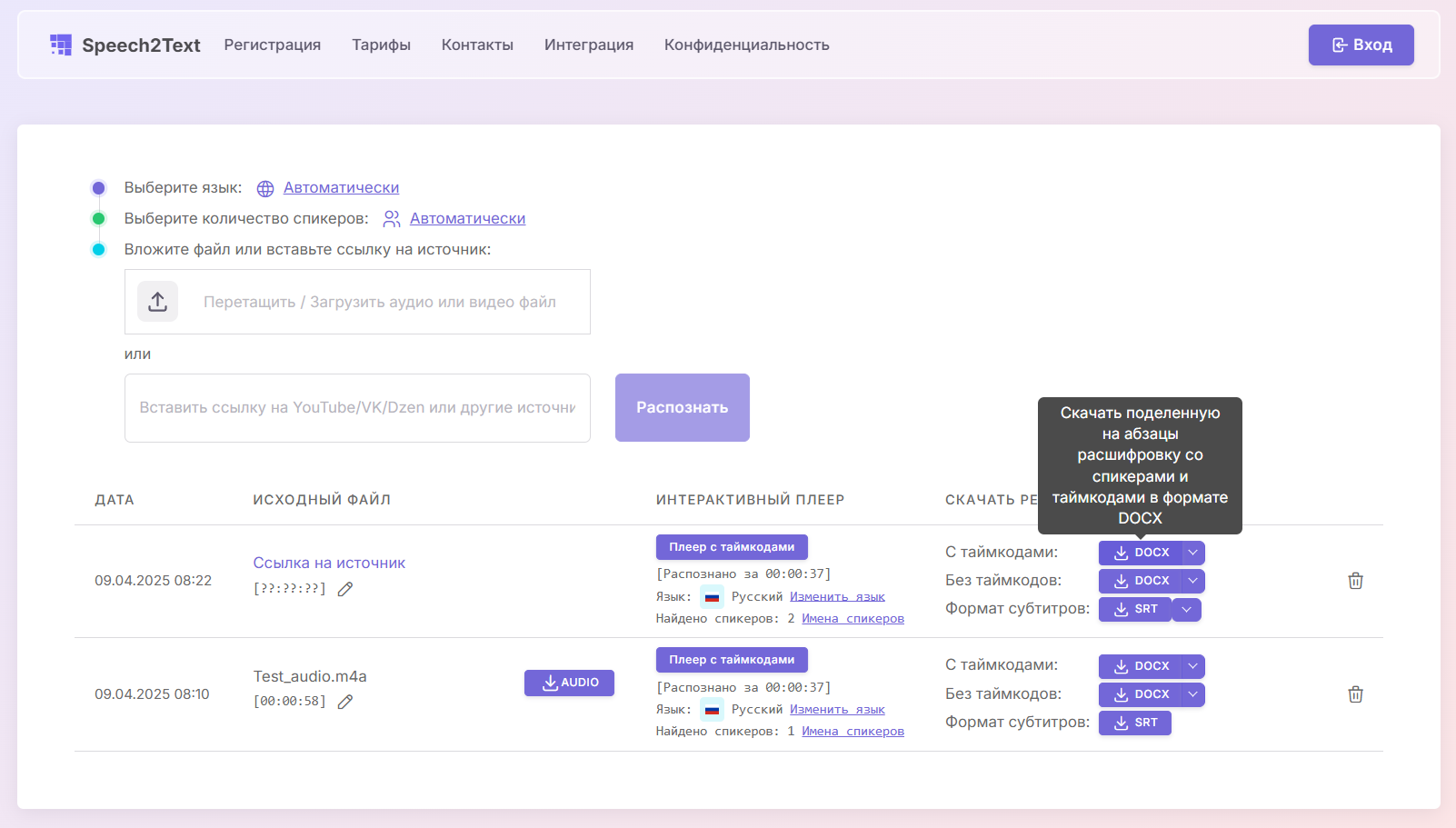Click the pencil icon next to Test_audio.m4a timestamp

pos(344,701)
